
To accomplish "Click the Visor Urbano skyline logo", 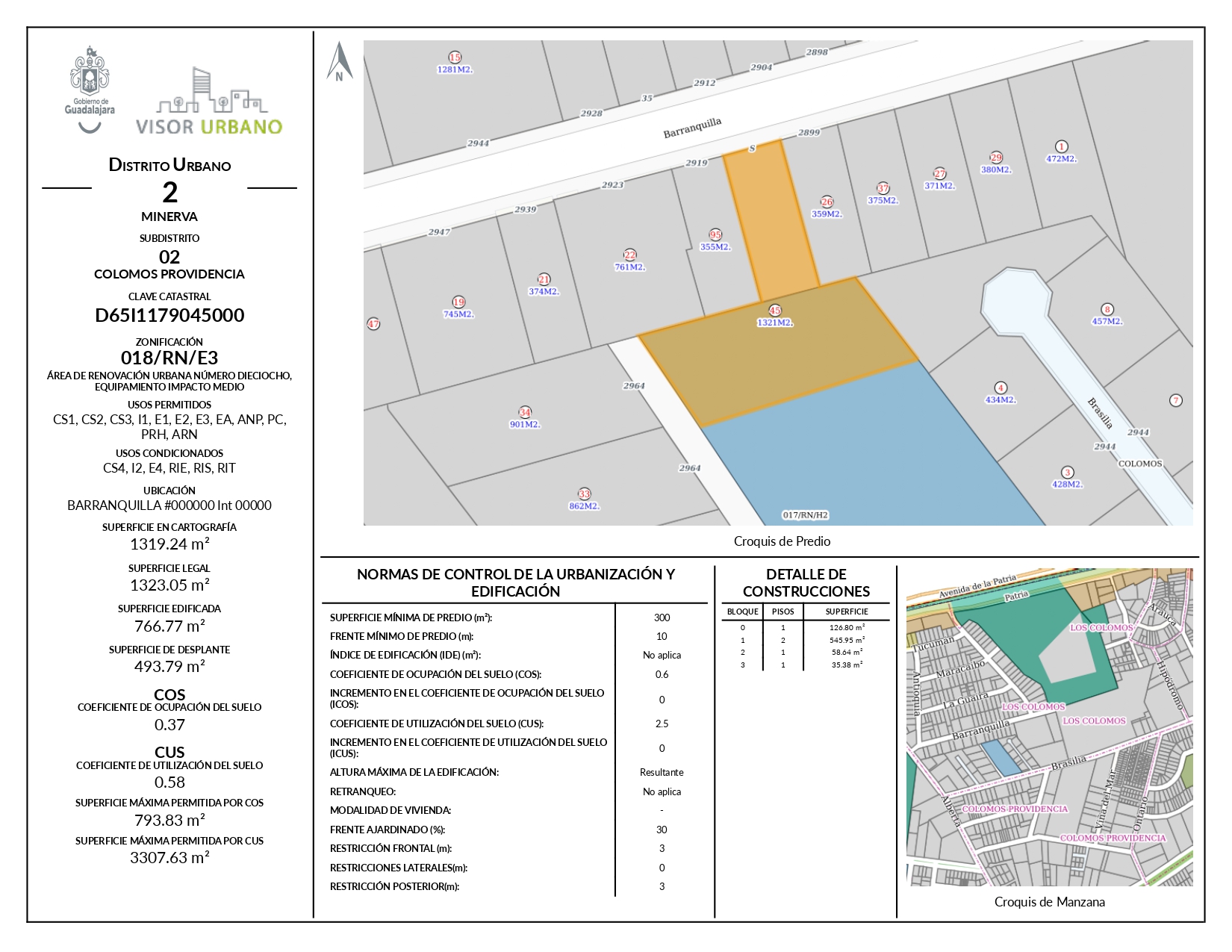I will pos(209,102).
